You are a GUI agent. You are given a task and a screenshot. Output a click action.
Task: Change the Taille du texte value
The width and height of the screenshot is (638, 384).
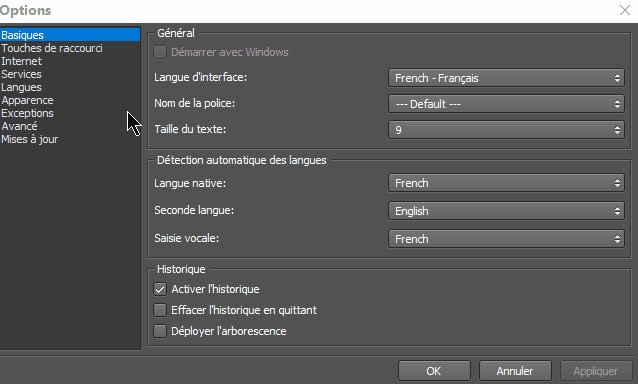point(506,130)
